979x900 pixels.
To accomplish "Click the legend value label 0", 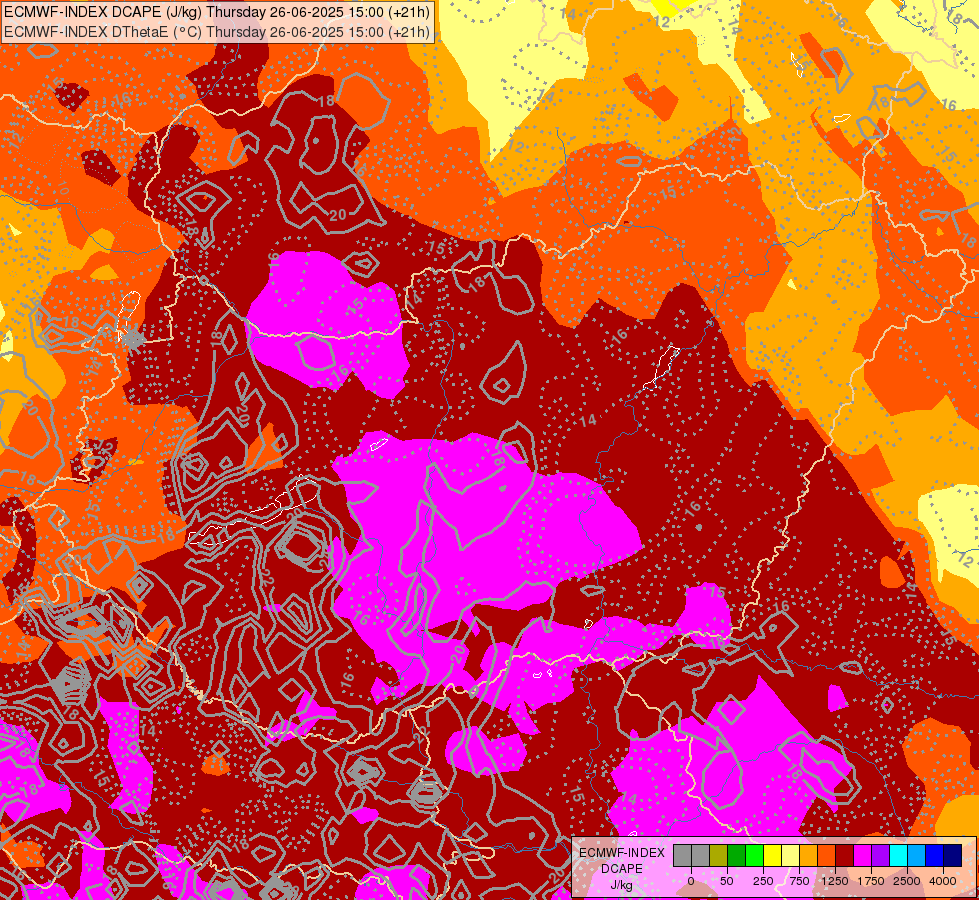I will pyautogui.click(x=691, y=881).
